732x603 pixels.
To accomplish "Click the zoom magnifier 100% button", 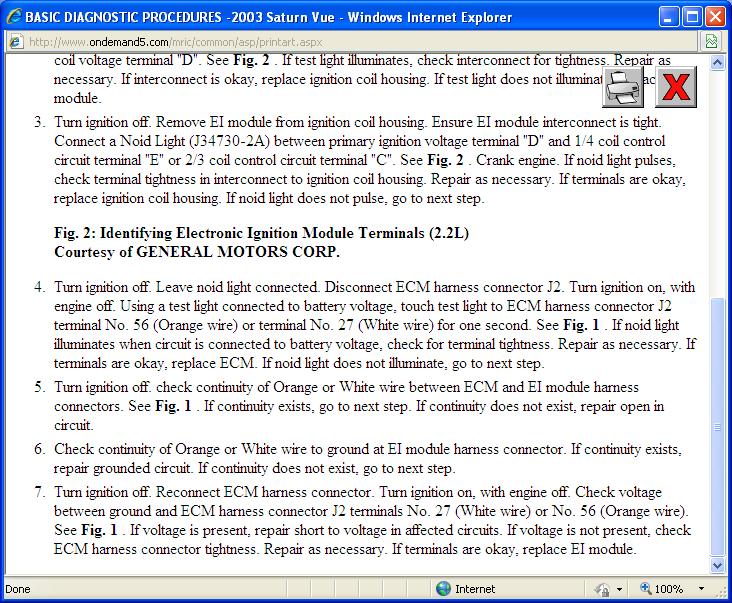I will coord(662,589).
